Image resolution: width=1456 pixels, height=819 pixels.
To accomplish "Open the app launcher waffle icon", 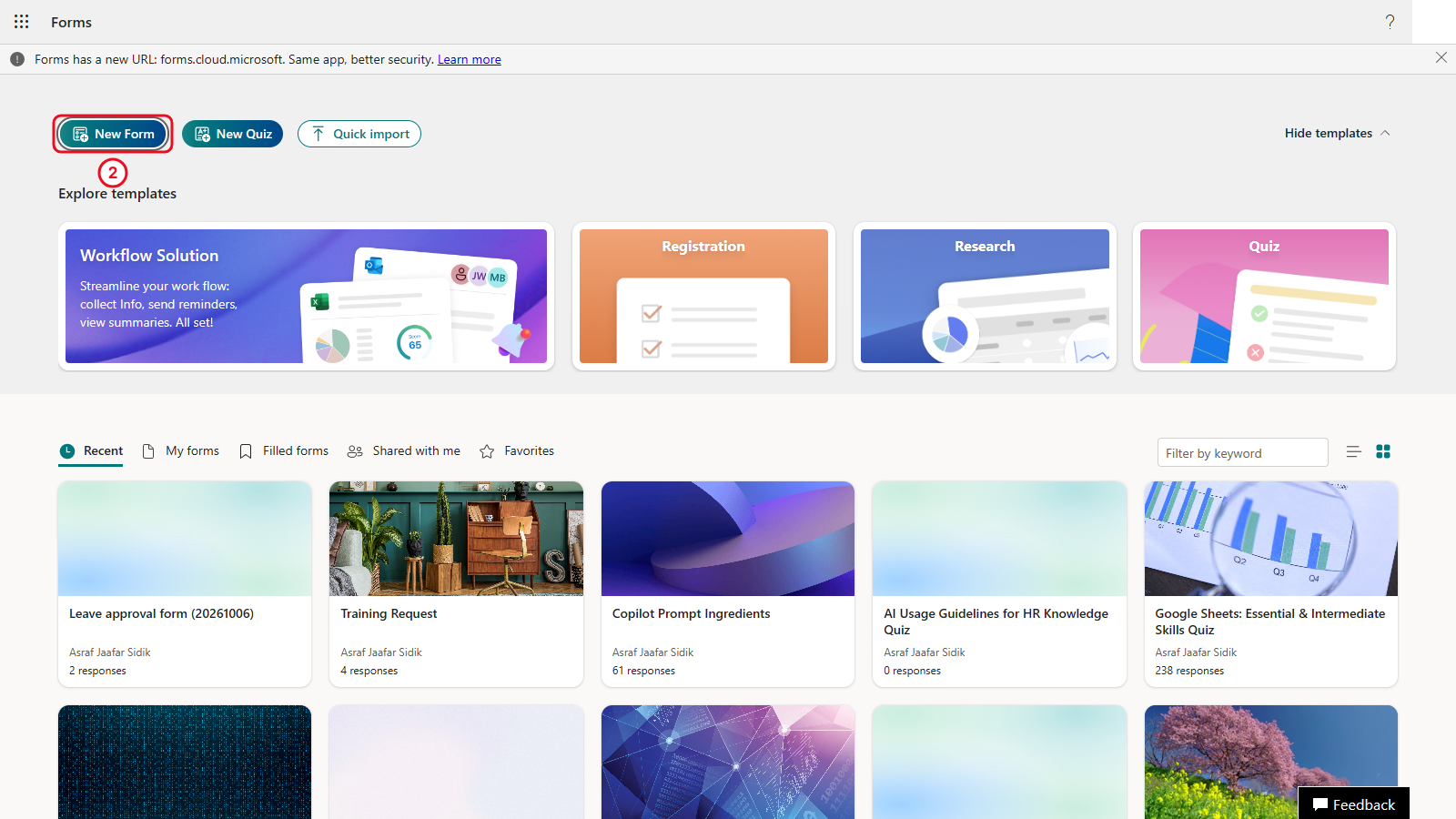I will 22,22.
